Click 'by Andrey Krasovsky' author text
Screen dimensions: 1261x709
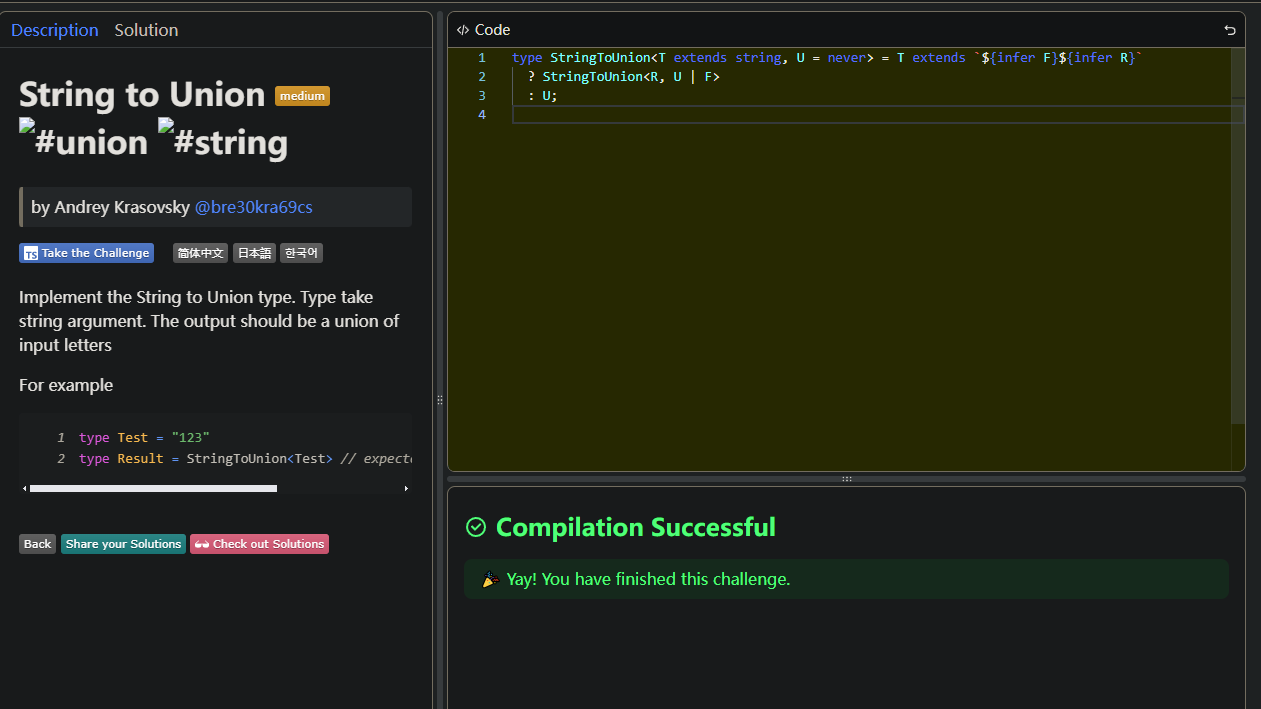[x=110, y=207]
